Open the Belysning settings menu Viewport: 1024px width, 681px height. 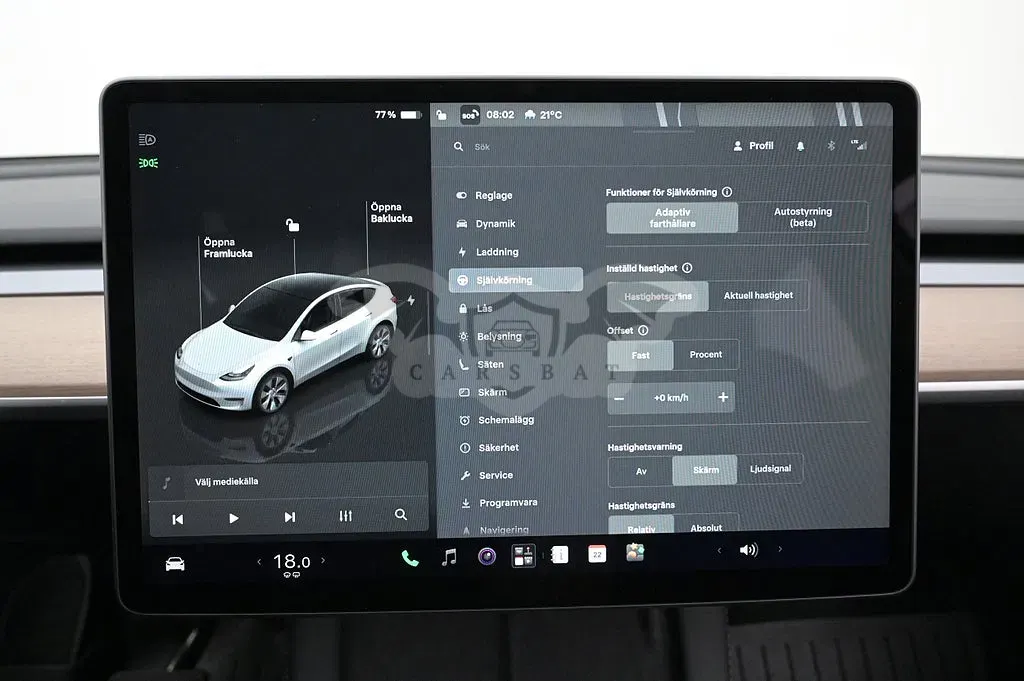click(x=490, y=336)
